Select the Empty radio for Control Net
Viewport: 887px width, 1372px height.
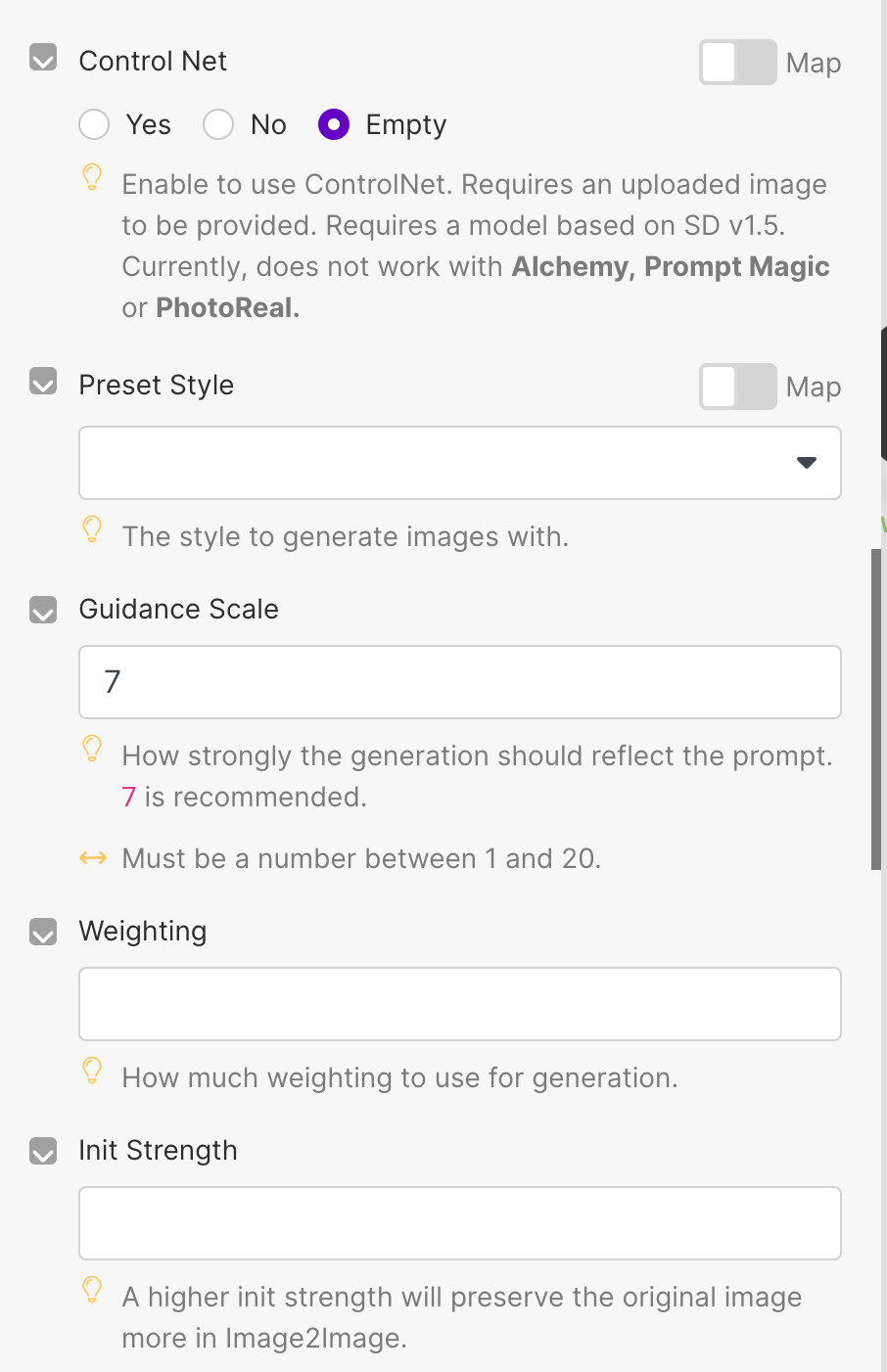(x=334, y=124)
